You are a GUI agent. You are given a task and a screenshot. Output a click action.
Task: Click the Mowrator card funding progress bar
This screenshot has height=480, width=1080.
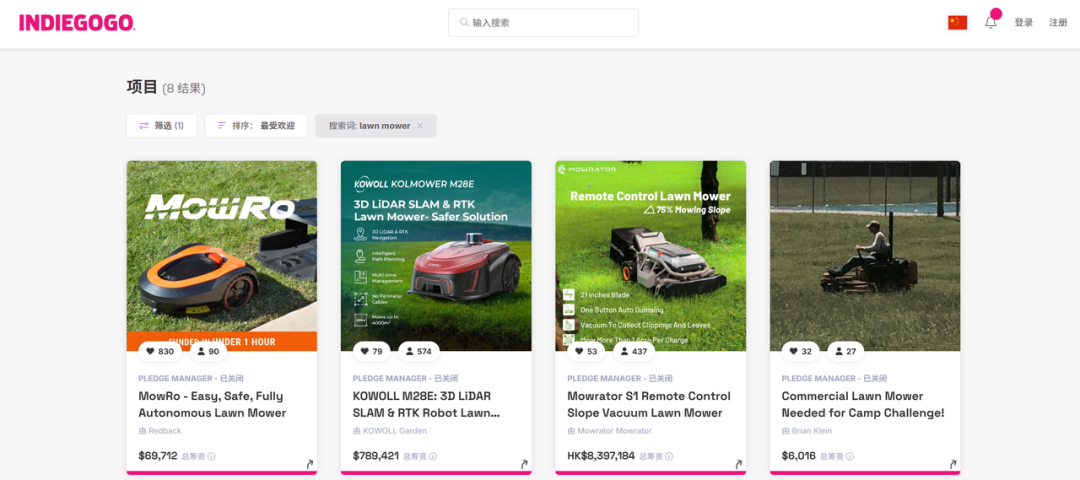click(x=651, y=473)
